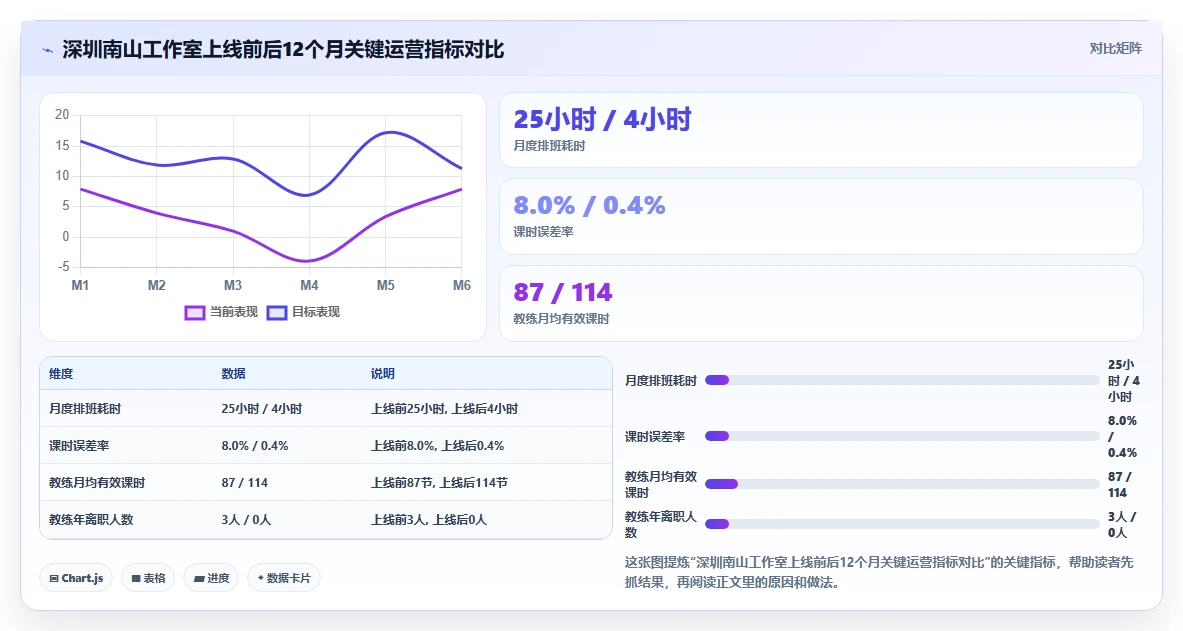Click the 教练年离职人数 progress bar
The image size is (1183, 631).
click(902, 524)
